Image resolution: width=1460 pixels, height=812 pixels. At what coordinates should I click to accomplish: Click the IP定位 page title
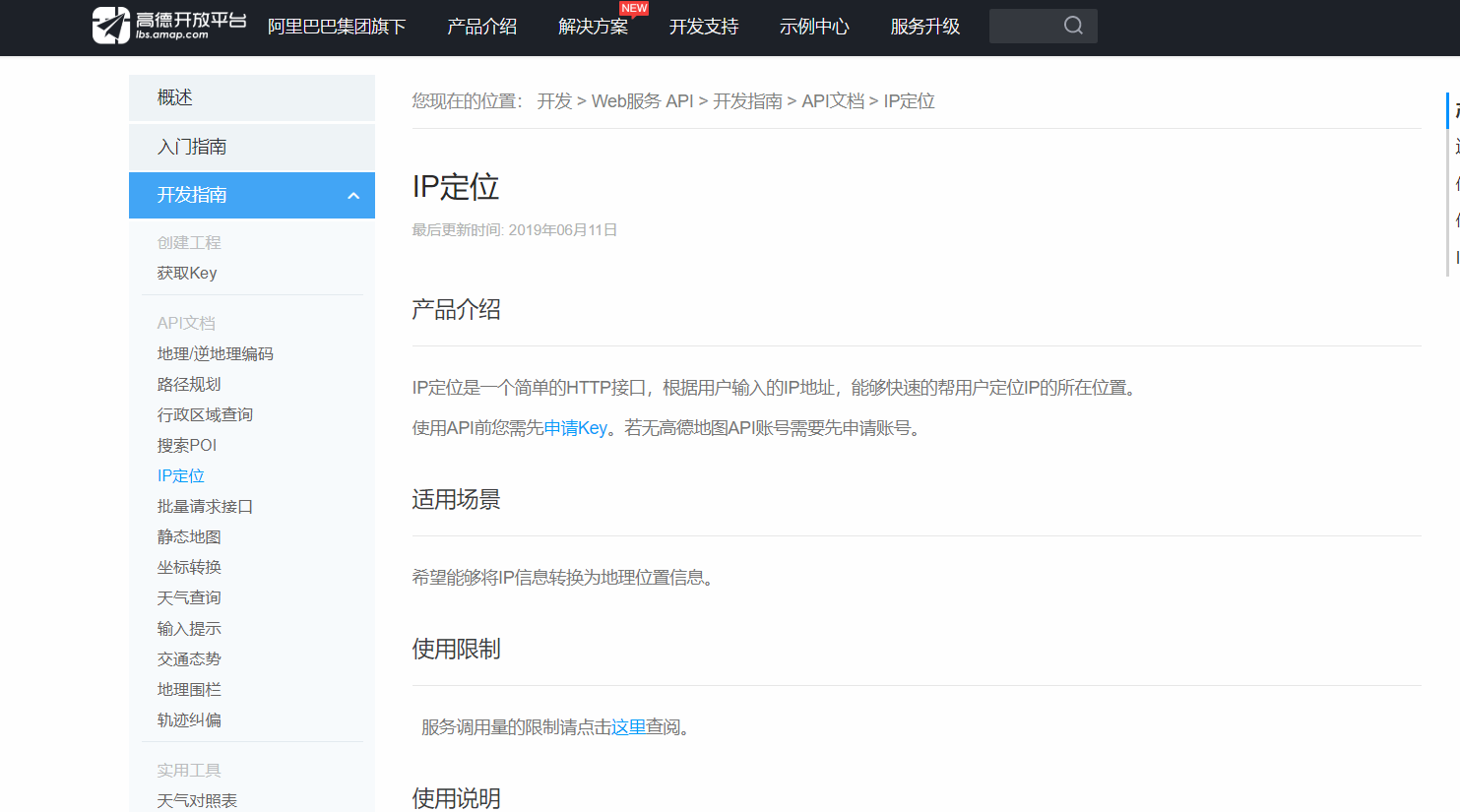456,187
